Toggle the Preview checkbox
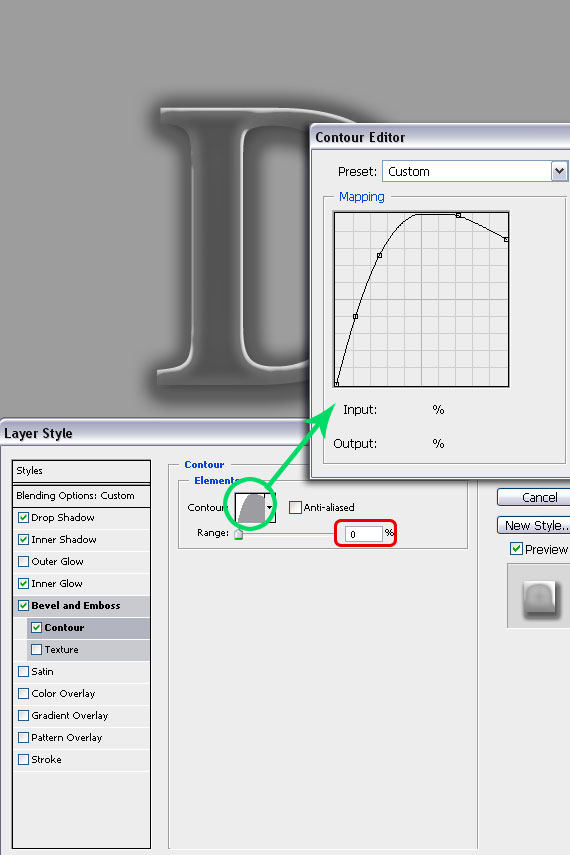 (516, 549)
